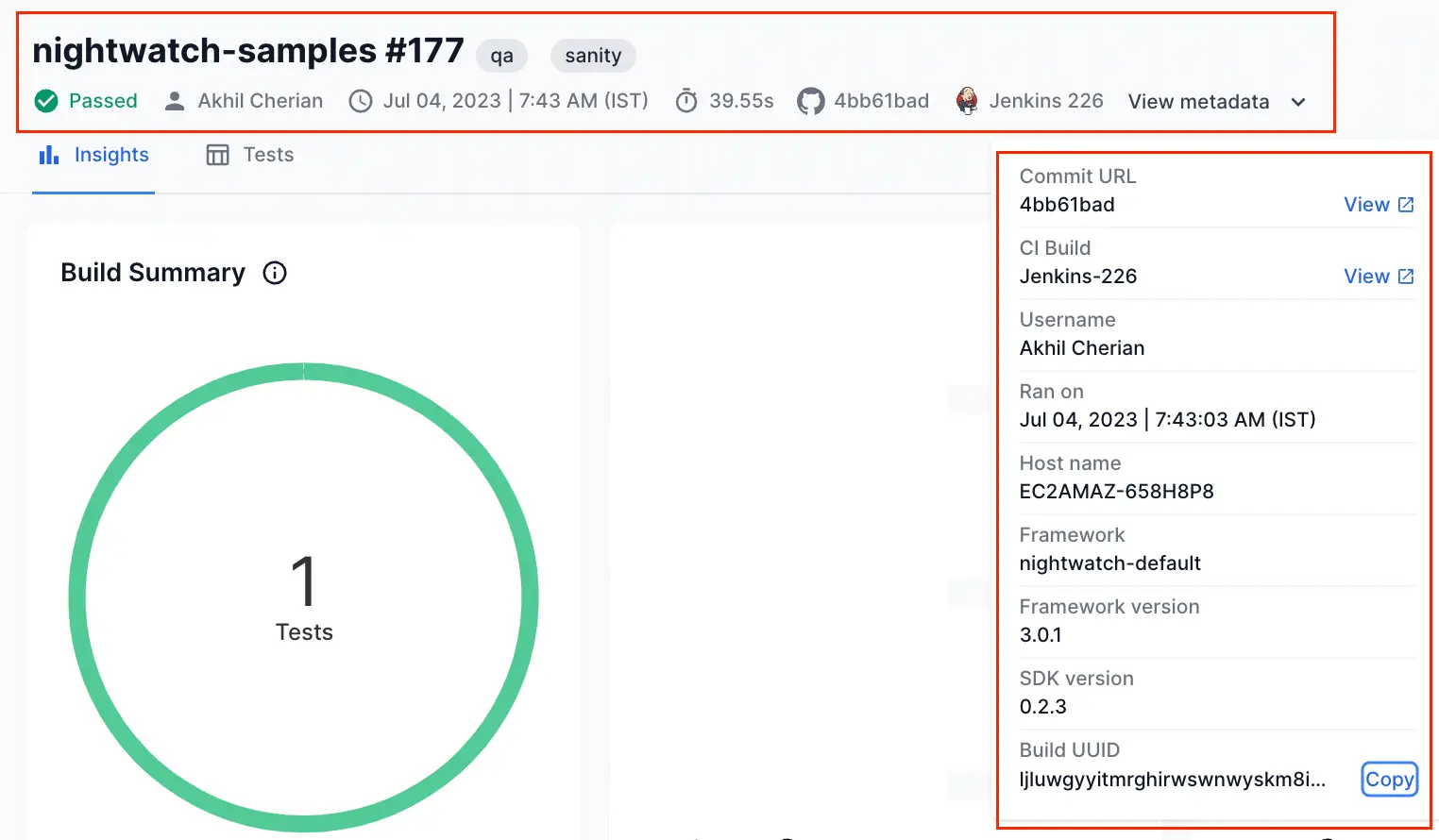
Task: Collapse the View metadata chevron
Action: (1298, 102)
